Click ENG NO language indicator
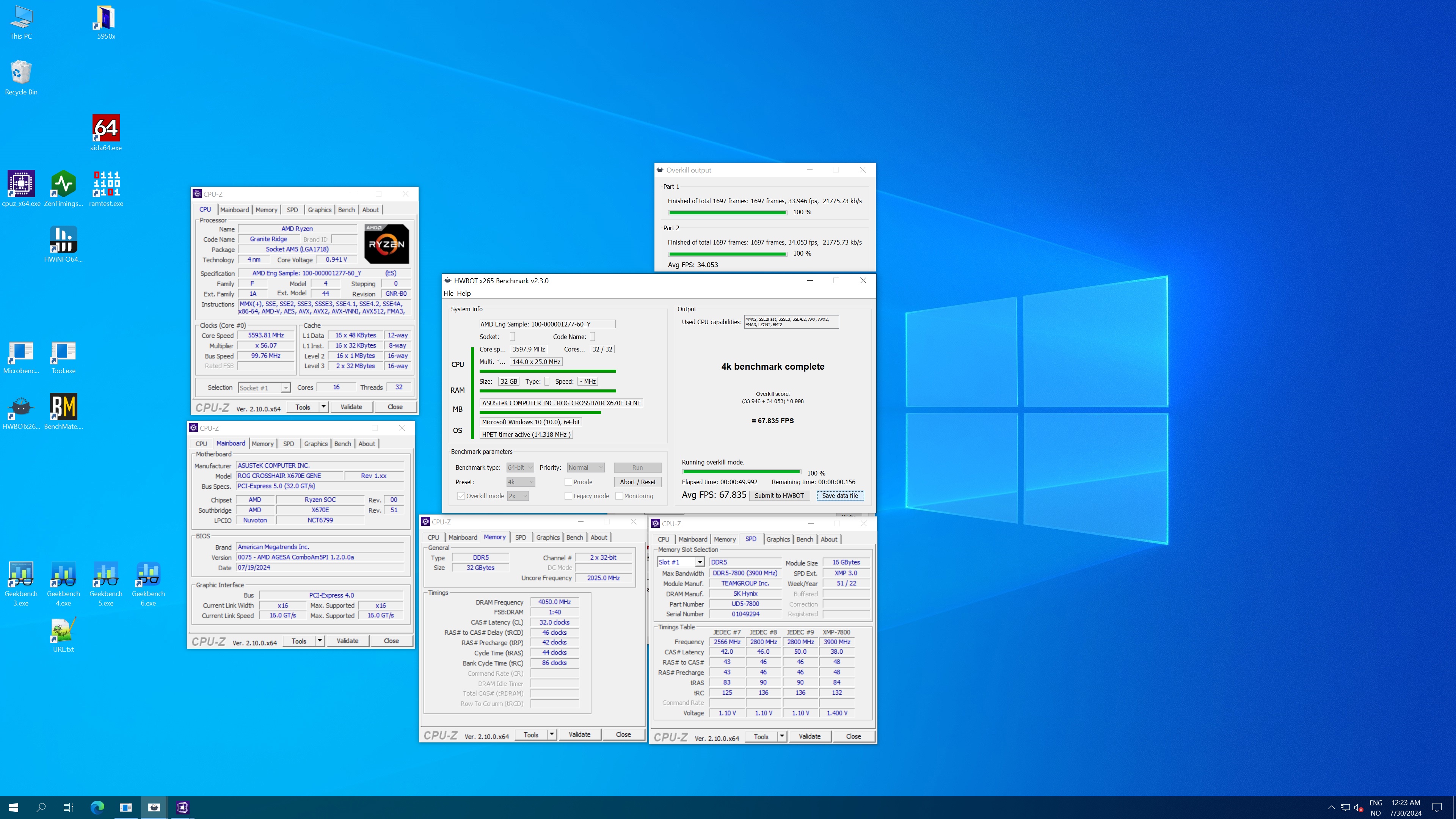Image resolution: width=1456 pixels, height=819 pixels. [1376, 808]
